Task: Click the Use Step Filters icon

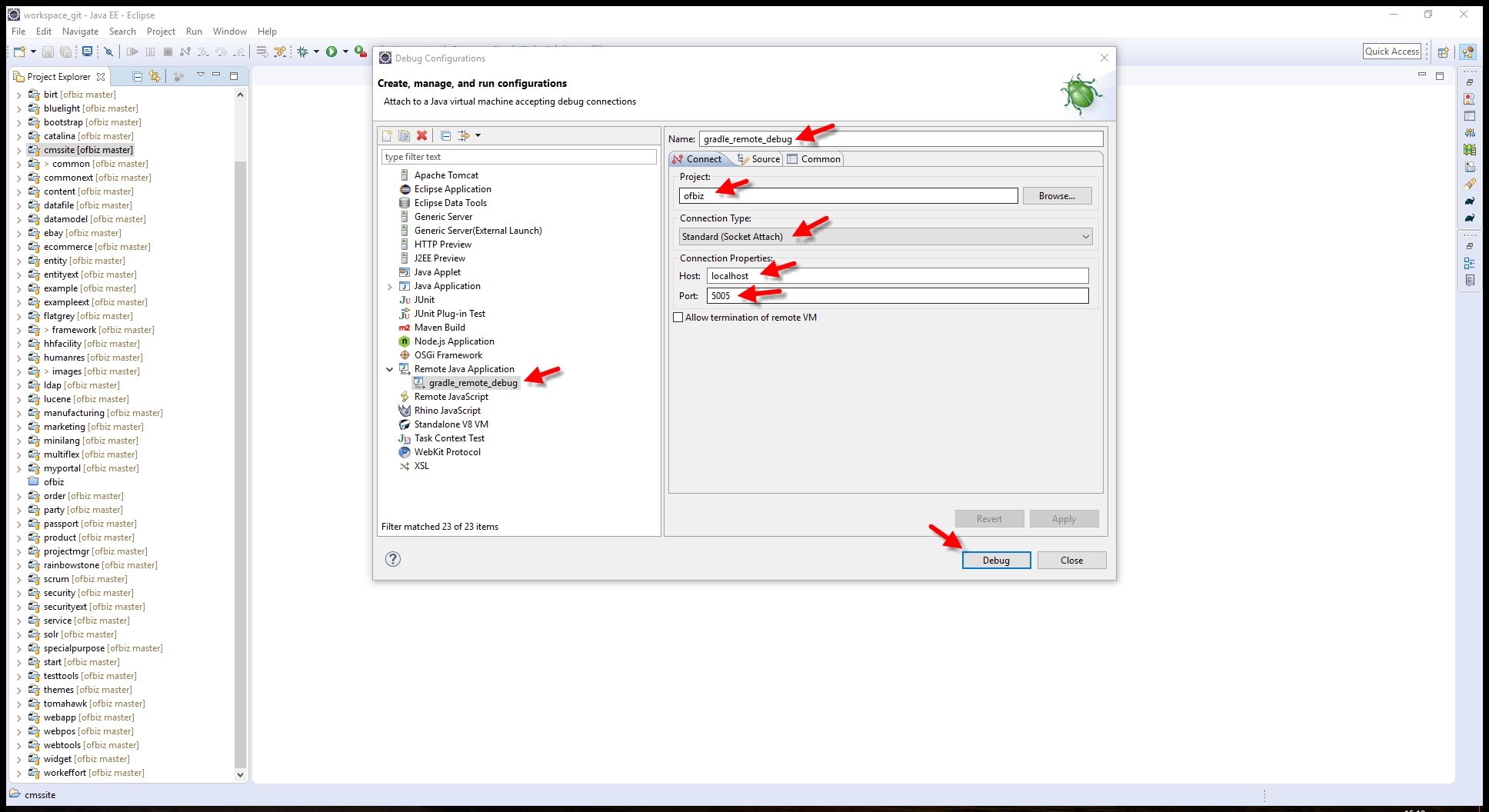Action: (280, 52)
